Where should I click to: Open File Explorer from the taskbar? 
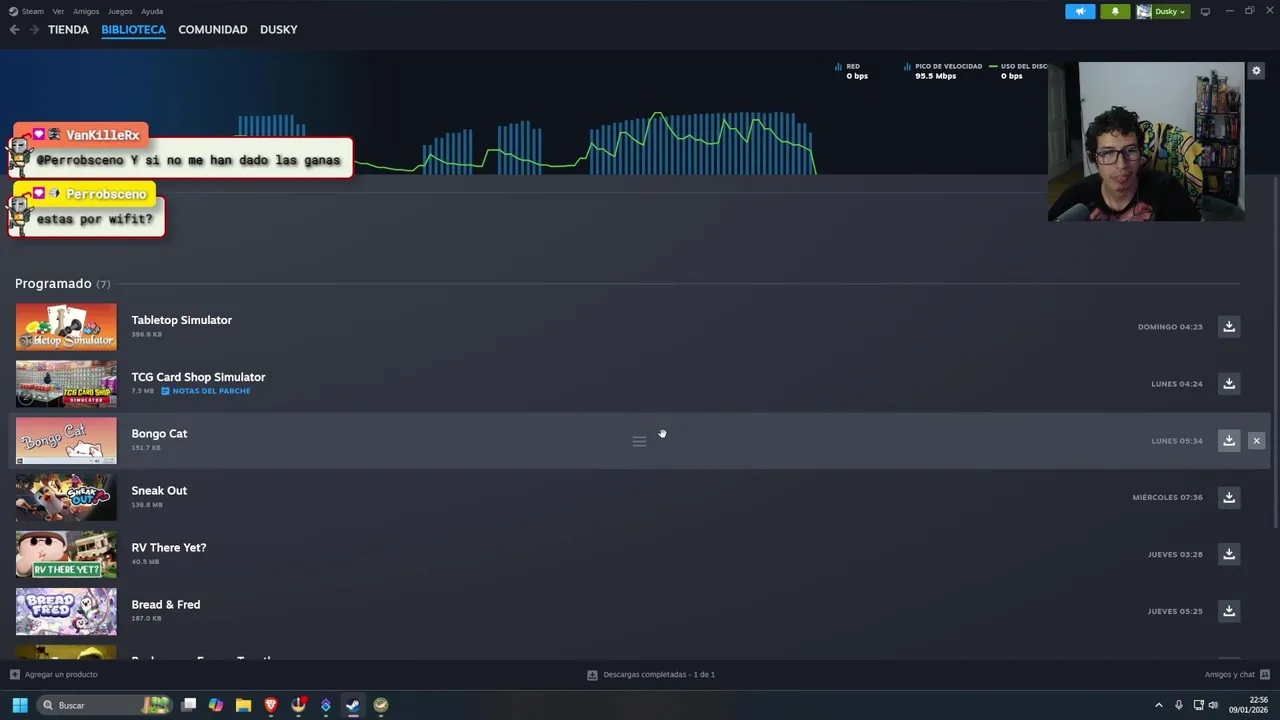243,705
